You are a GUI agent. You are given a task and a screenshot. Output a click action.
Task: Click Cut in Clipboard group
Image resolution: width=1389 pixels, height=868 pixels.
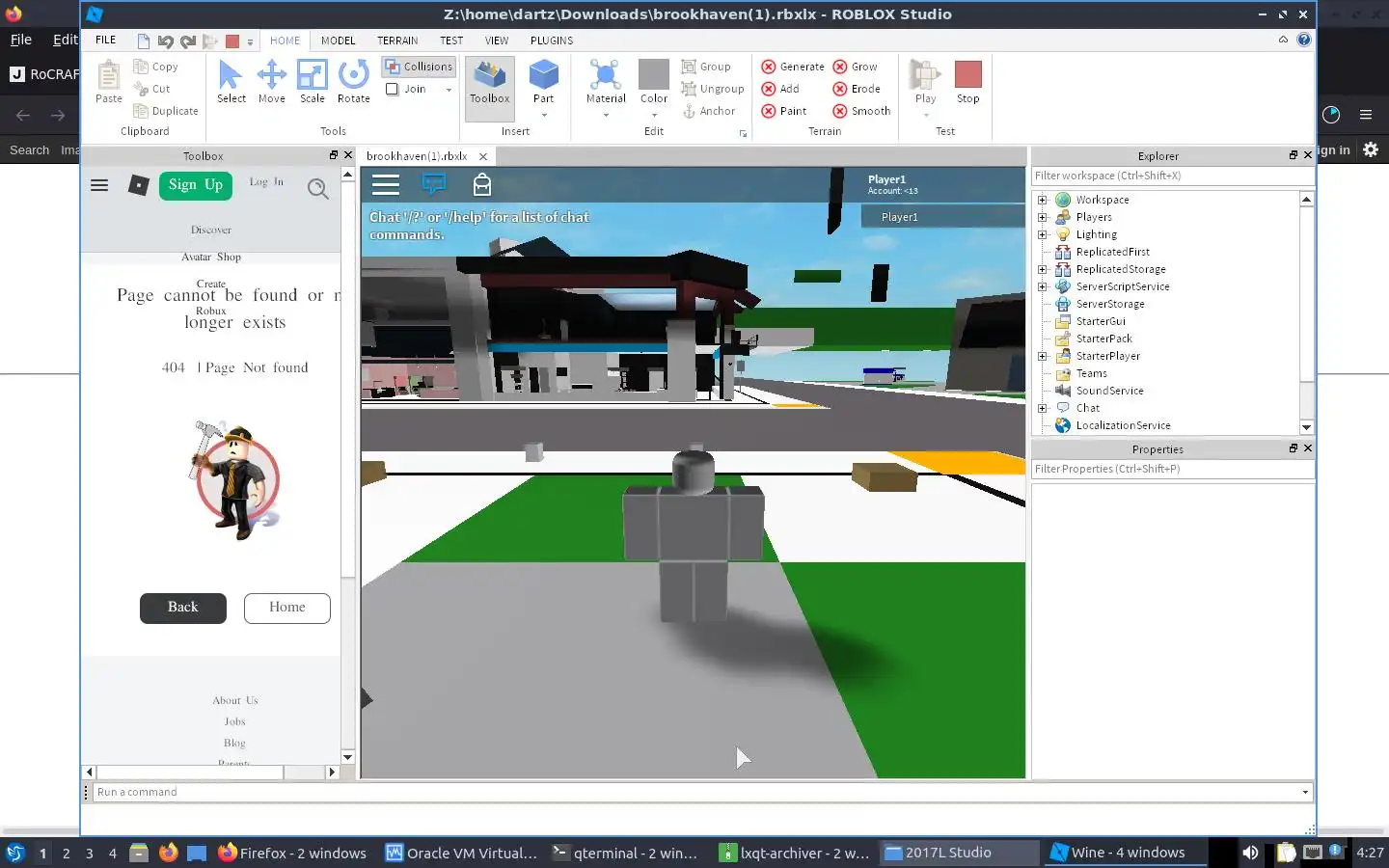click(152, 89)
